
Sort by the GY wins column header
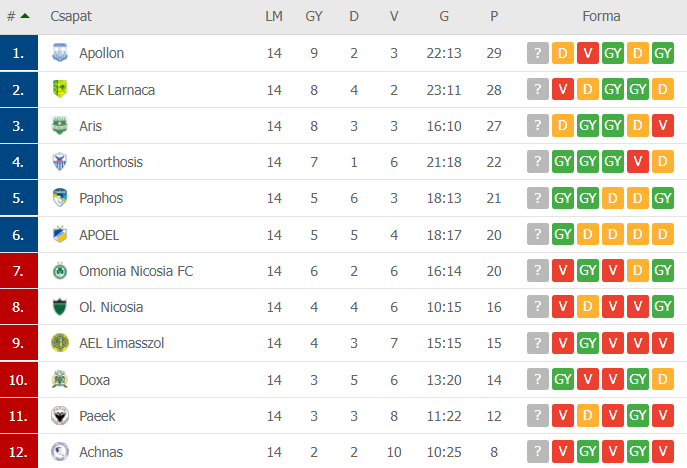[314, 16]
